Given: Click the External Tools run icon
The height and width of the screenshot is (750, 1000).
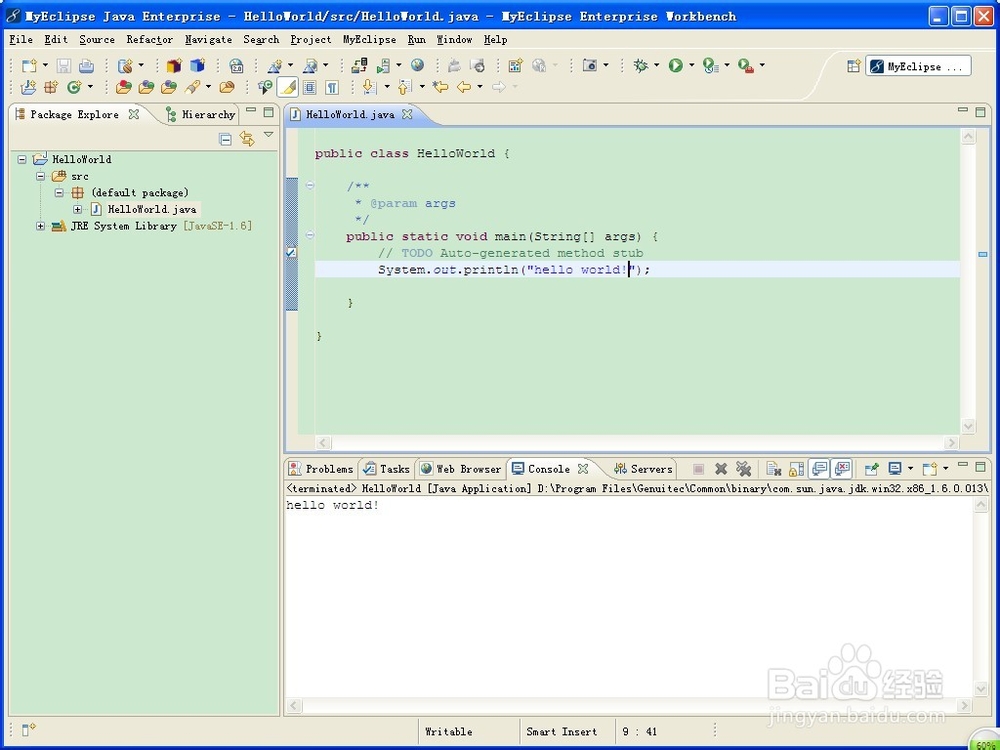Looking at the screenshot, I should [x=746, y=65].
